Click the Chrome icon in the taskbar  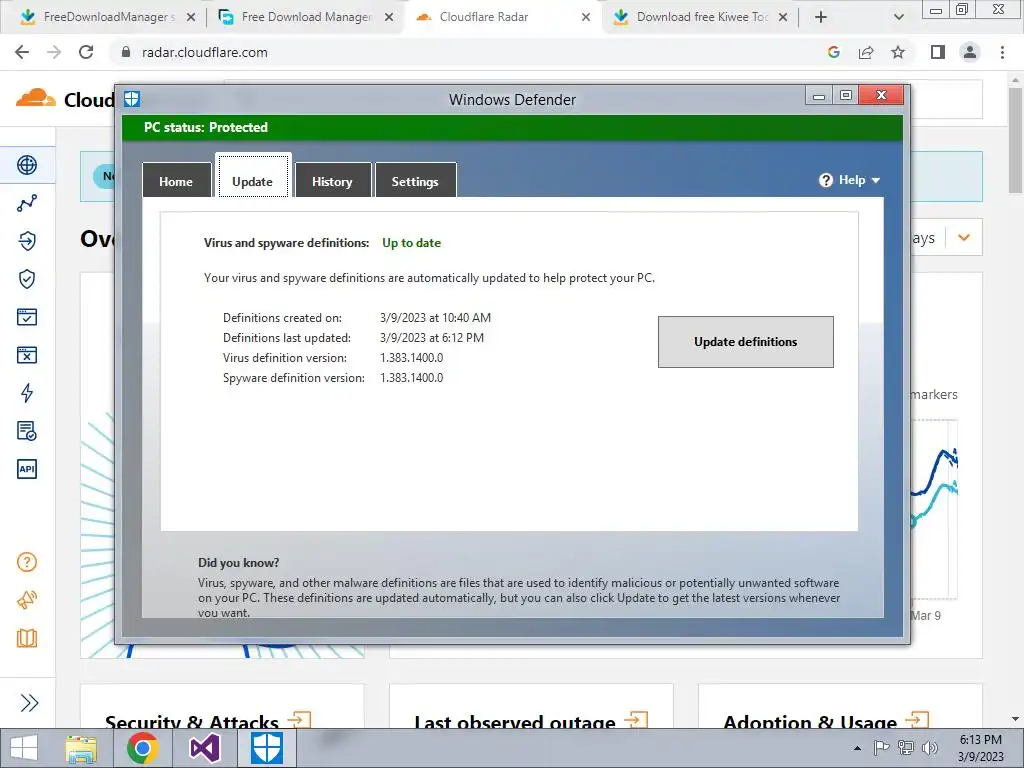pyautogui.click(x=142, y=748)
